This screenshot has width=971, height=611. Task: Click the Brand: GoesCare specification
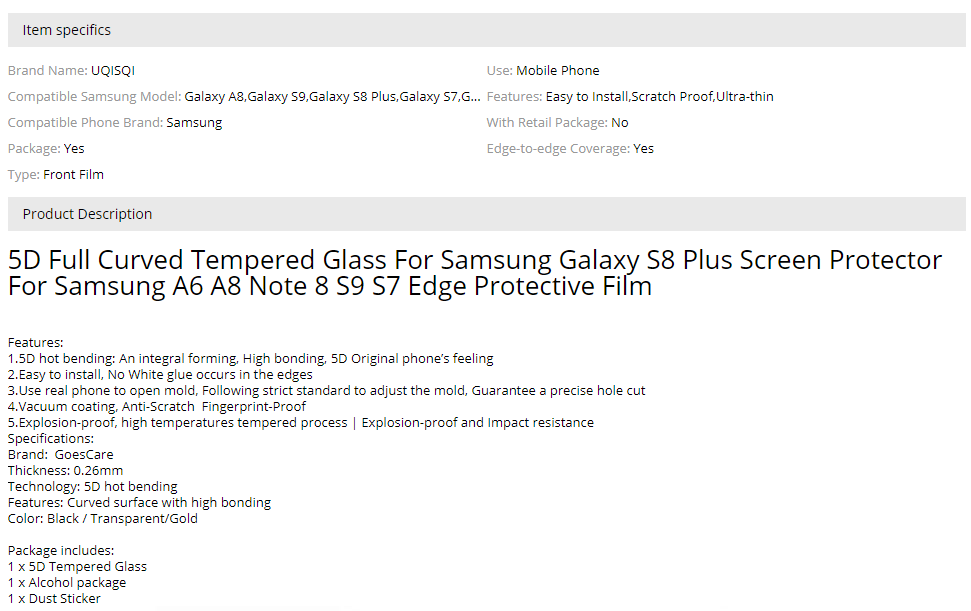(x=61, y=455)
